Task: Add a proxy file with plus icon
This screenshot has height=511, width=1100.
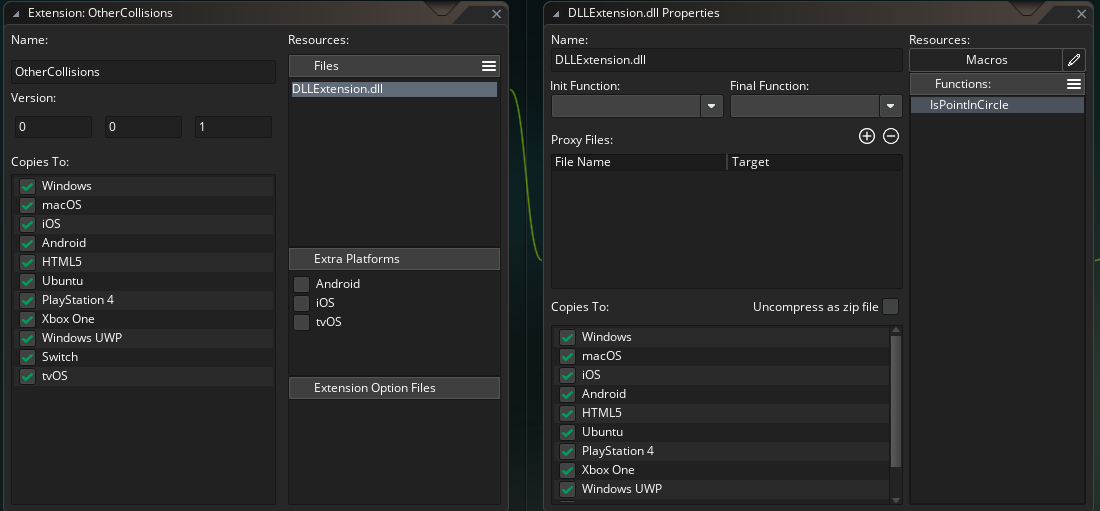Action: (866, 136)
